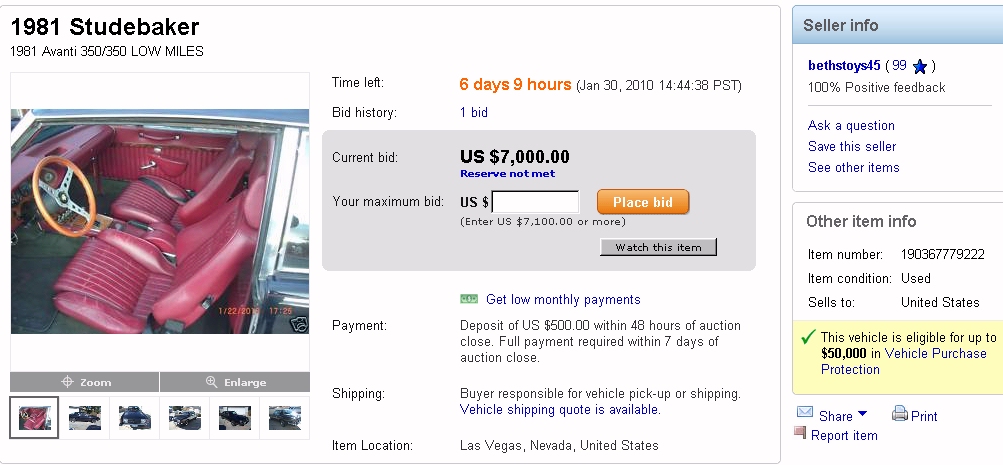Place a bid on the Studebaker
Viewport: 1003px width, 465px height.
click(x=643, y=202)
